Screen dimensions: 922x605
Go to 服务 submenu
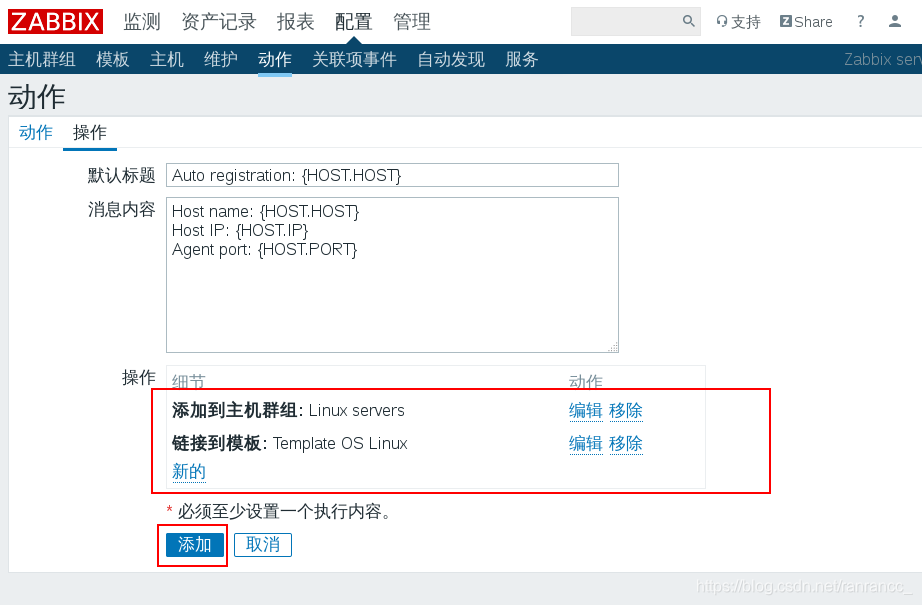pyautogui.click(x=522, y=59)
